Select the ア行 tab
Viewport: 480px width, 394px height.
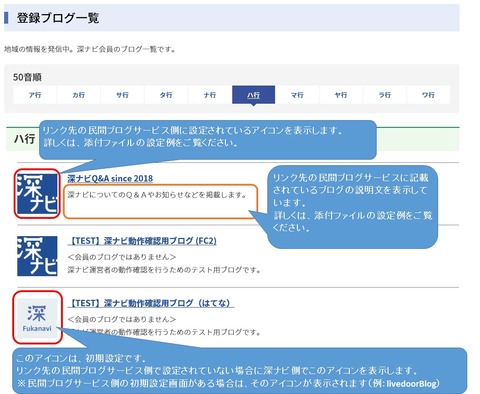[35, 95]
